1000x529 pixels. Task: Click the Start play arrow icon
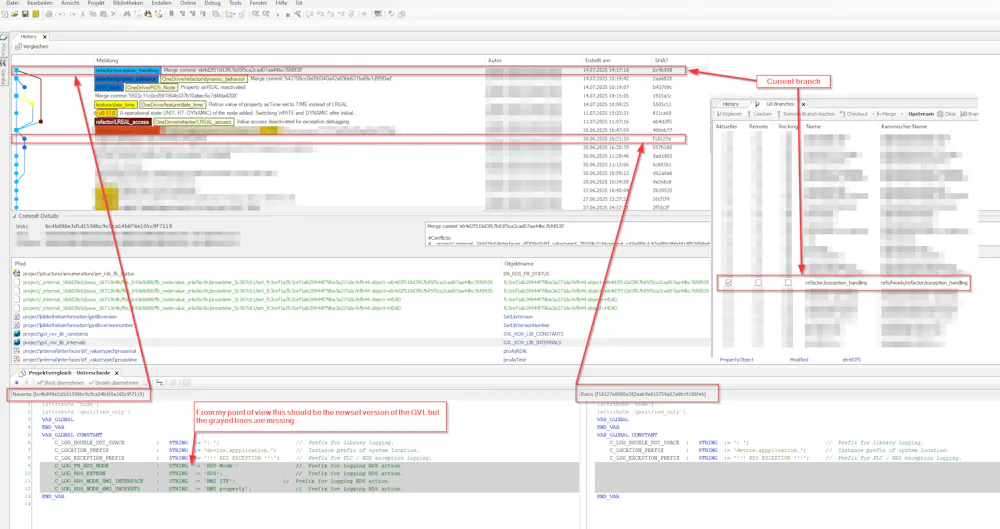tap(277, 15)
